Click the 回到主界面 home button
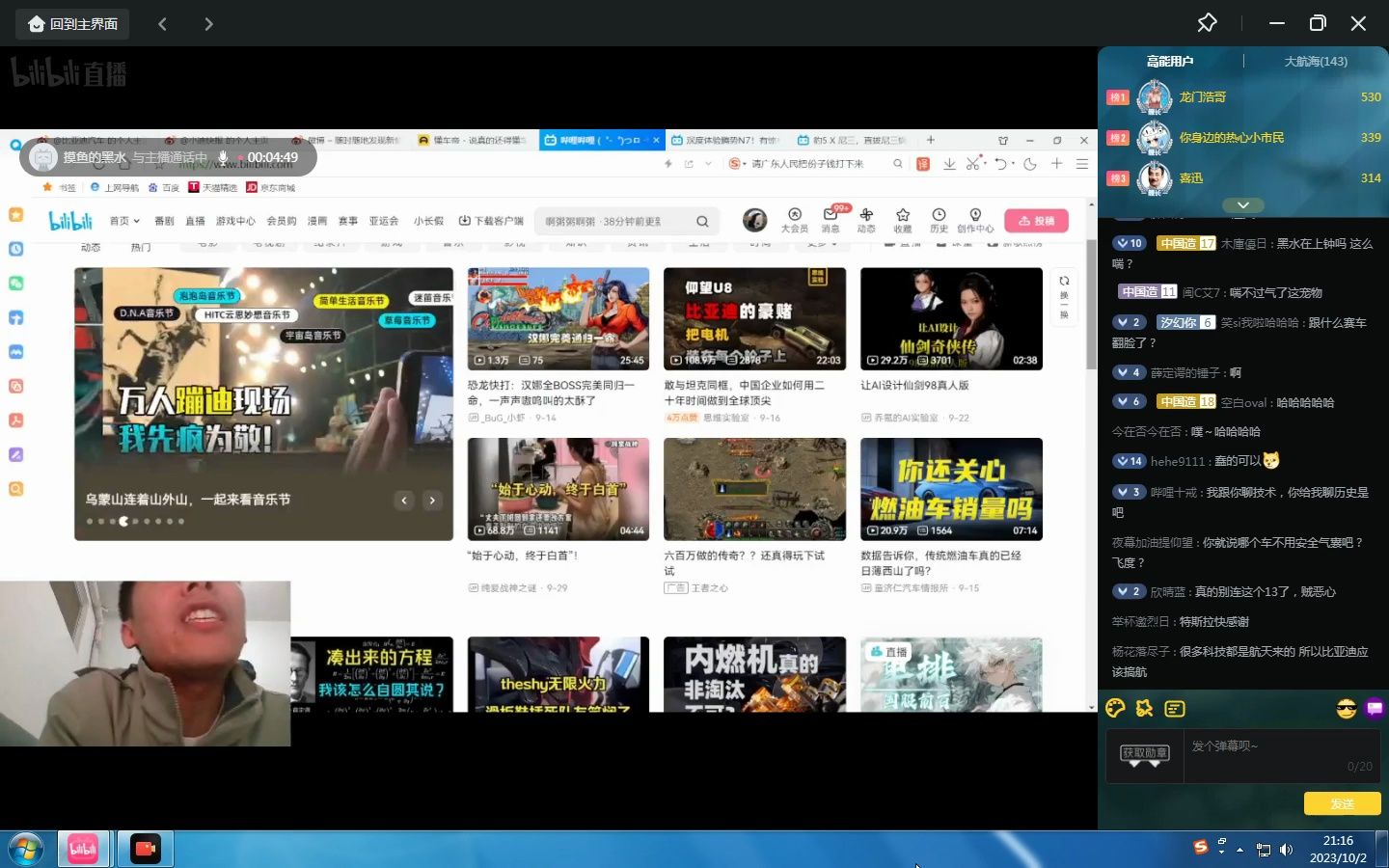Image resolution: width=1389 pixels, height=868 pixels. point(72,23)
